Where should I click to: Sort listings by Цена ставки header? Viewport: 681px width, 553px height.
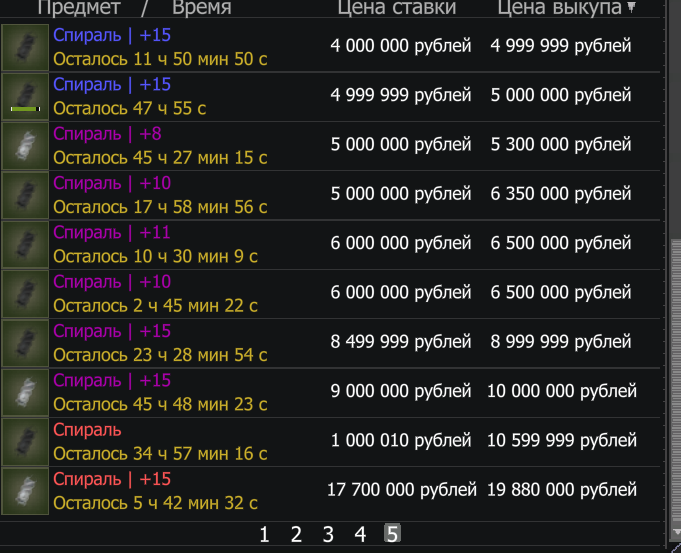coord(397,7)
